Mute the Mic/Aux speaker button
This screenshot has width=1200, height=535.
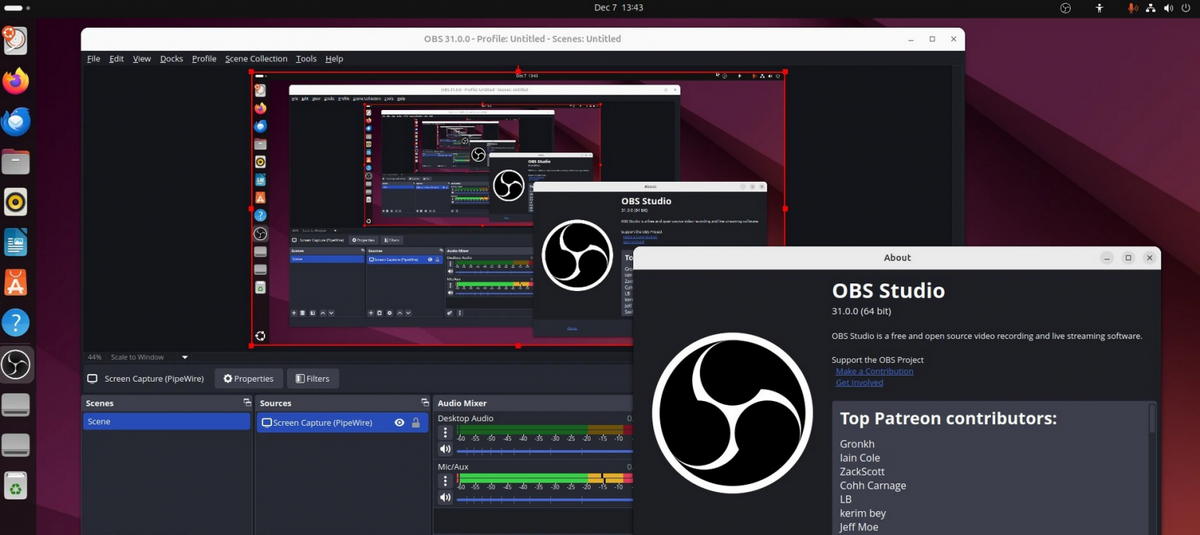(x=445, y=497)
